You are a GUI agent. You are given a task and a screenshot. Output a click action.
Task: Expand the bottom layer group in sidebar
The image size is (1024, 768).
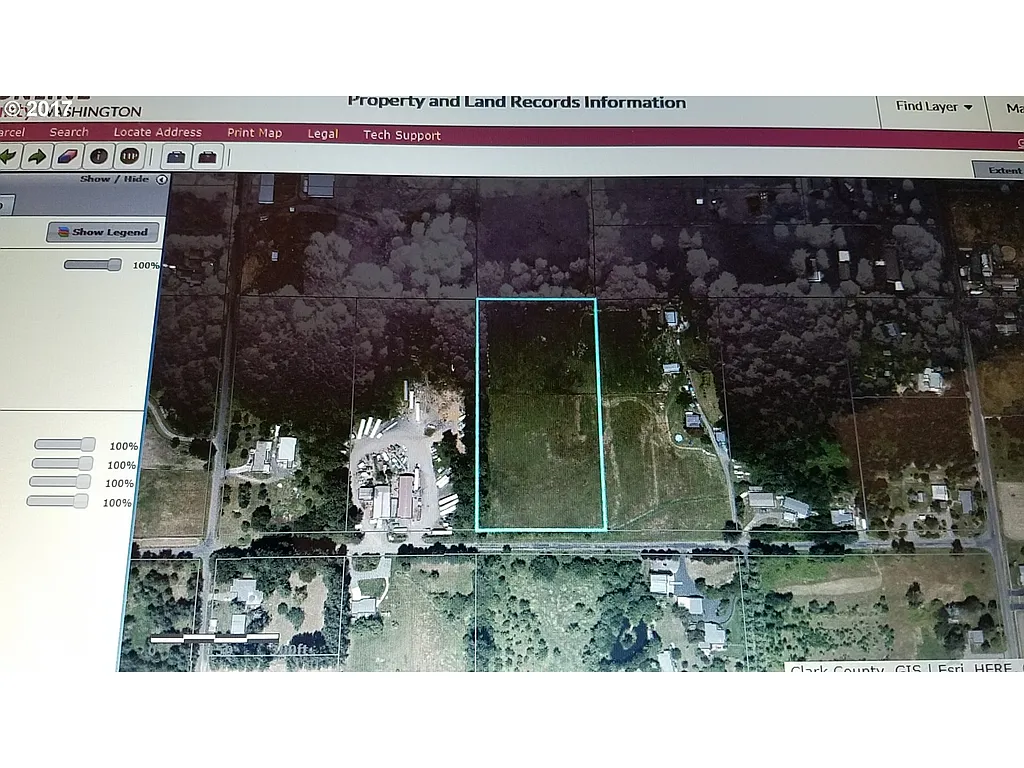click(x=56, y=503)
